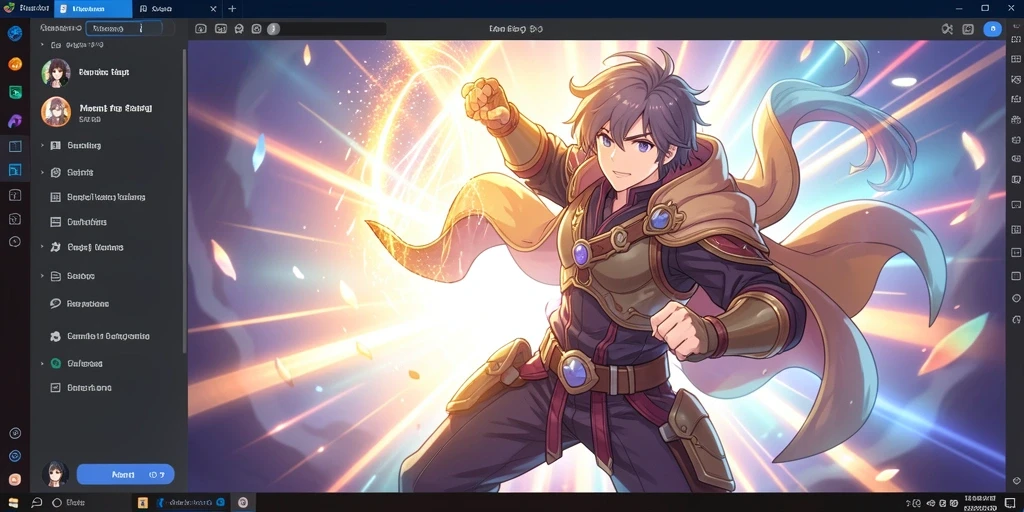Viewport: 1024px width, 512px height.
Task: Open the chat-bubble icon in the top toolbar
Action: [239, 29]
